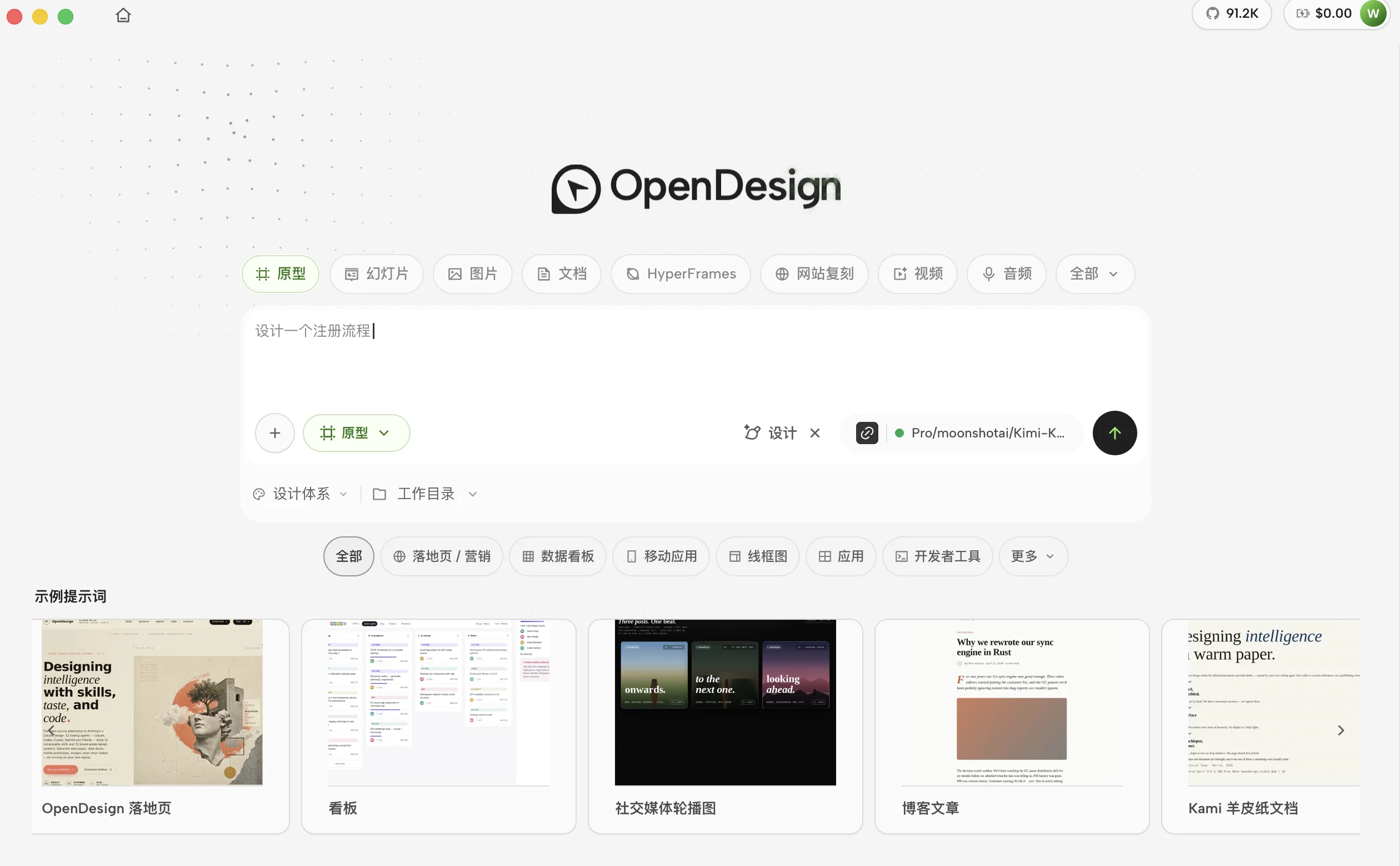The height and width of the screenshot is (866, 1400).
Task: Filter examples by 落地页 / 营销
Action: coord(441,556)
